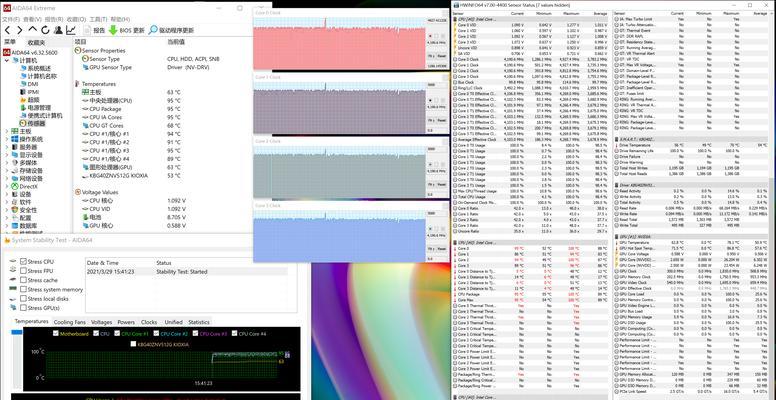Open the 文件(F) menu
The image size is (776, 400).
11,19
